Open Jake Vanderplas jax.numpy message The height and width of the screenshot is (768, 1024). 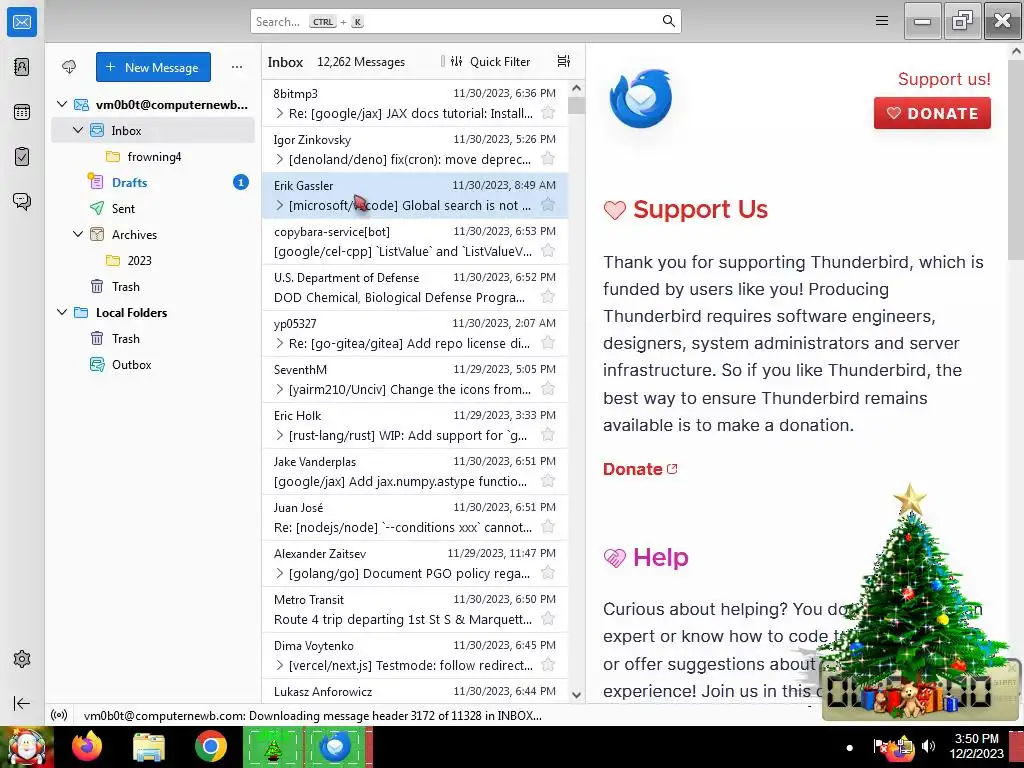point(415,471)
